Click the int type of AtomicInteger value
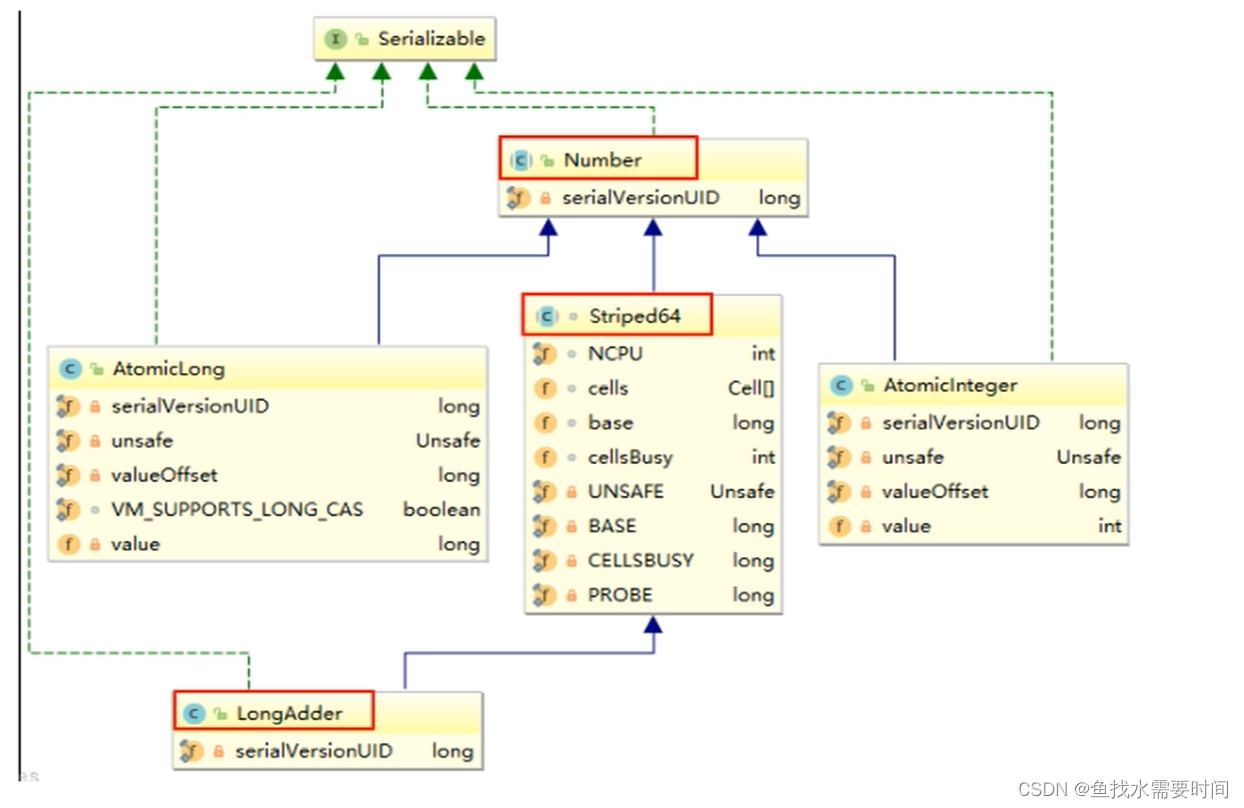The height and width of the screenshot is (808, 1244). coord(1110,526)
